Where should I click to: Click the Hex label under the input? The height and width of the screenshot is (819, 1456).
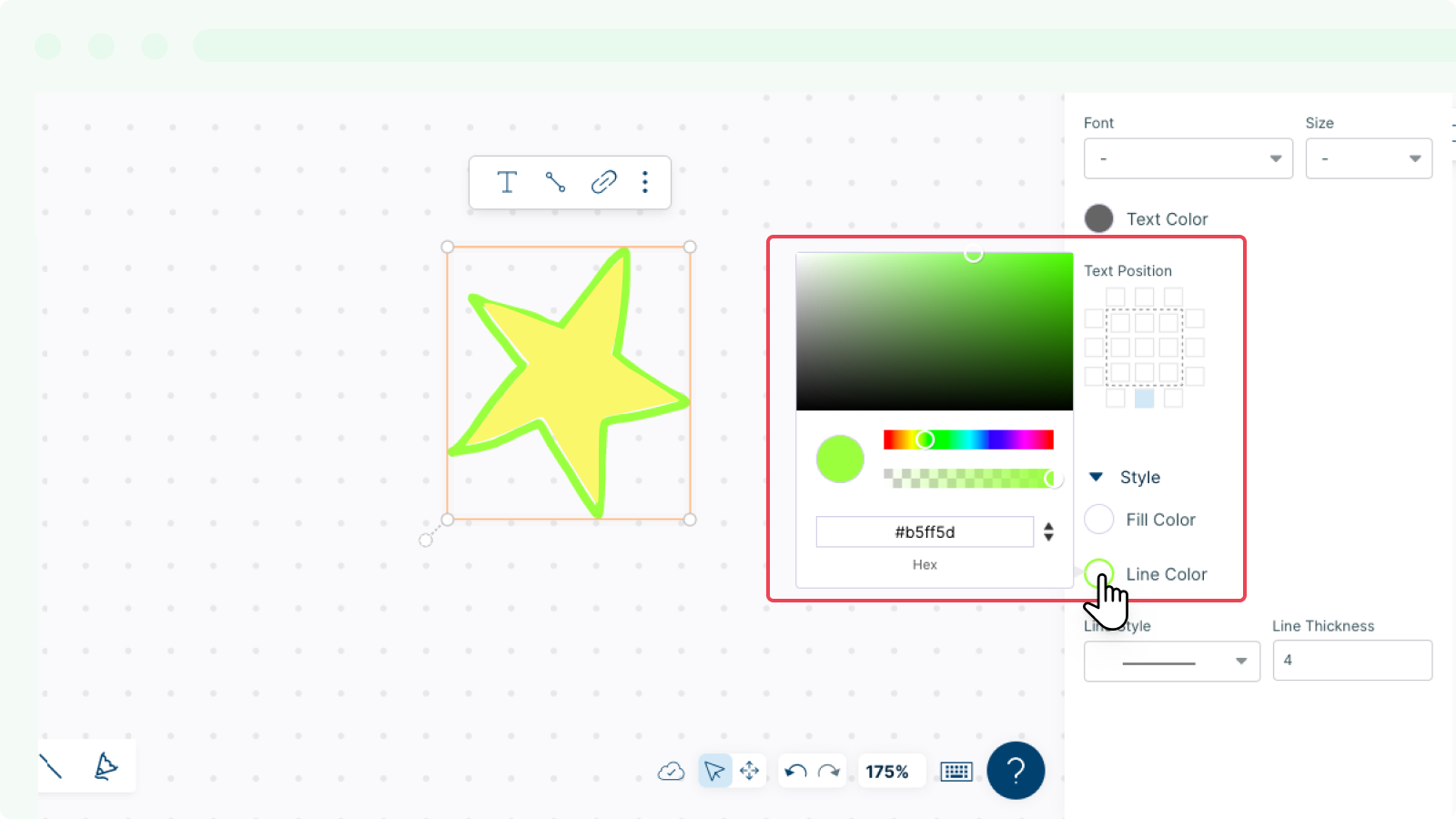pyautogui.click(x=925, y=564)
